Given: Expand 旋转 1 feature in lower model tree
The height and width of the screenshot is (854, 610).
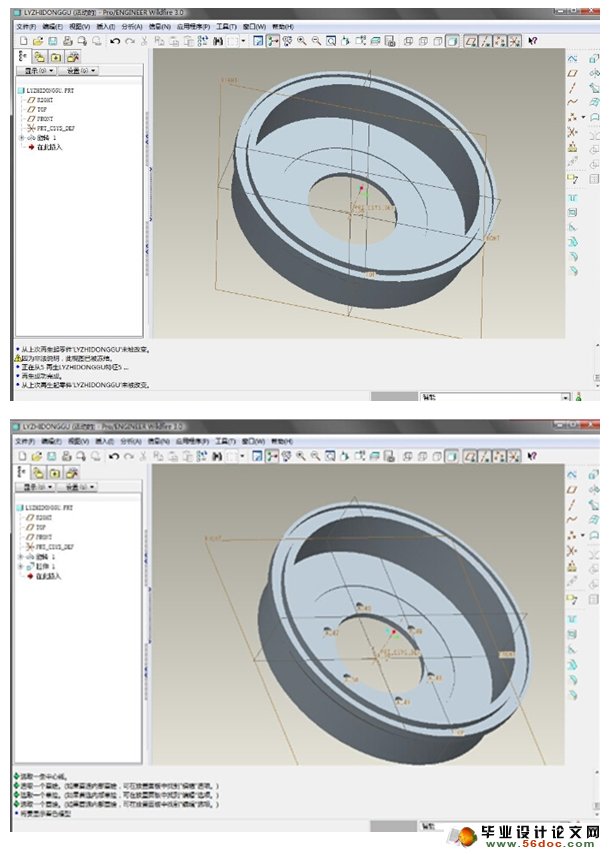Looking at the screenshot, I should [x=21, y=557].
